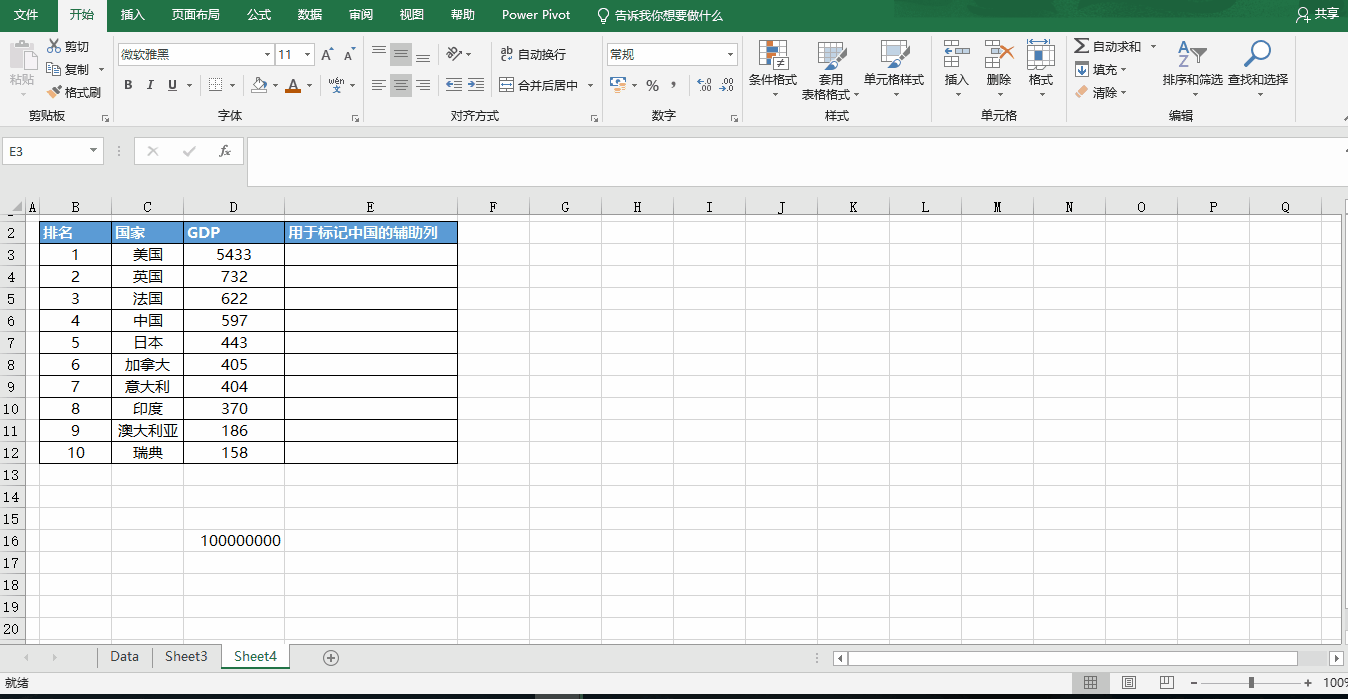Click the center alignment icon

point(400,85)
